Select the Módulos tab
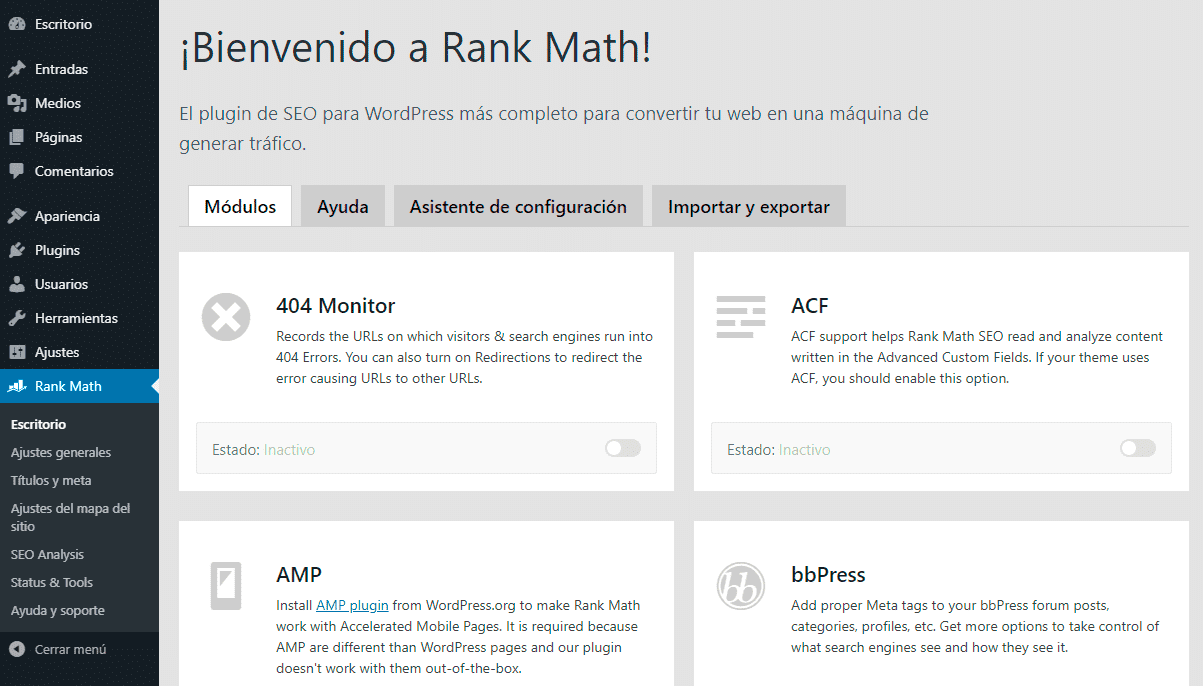 pos(239,205)
